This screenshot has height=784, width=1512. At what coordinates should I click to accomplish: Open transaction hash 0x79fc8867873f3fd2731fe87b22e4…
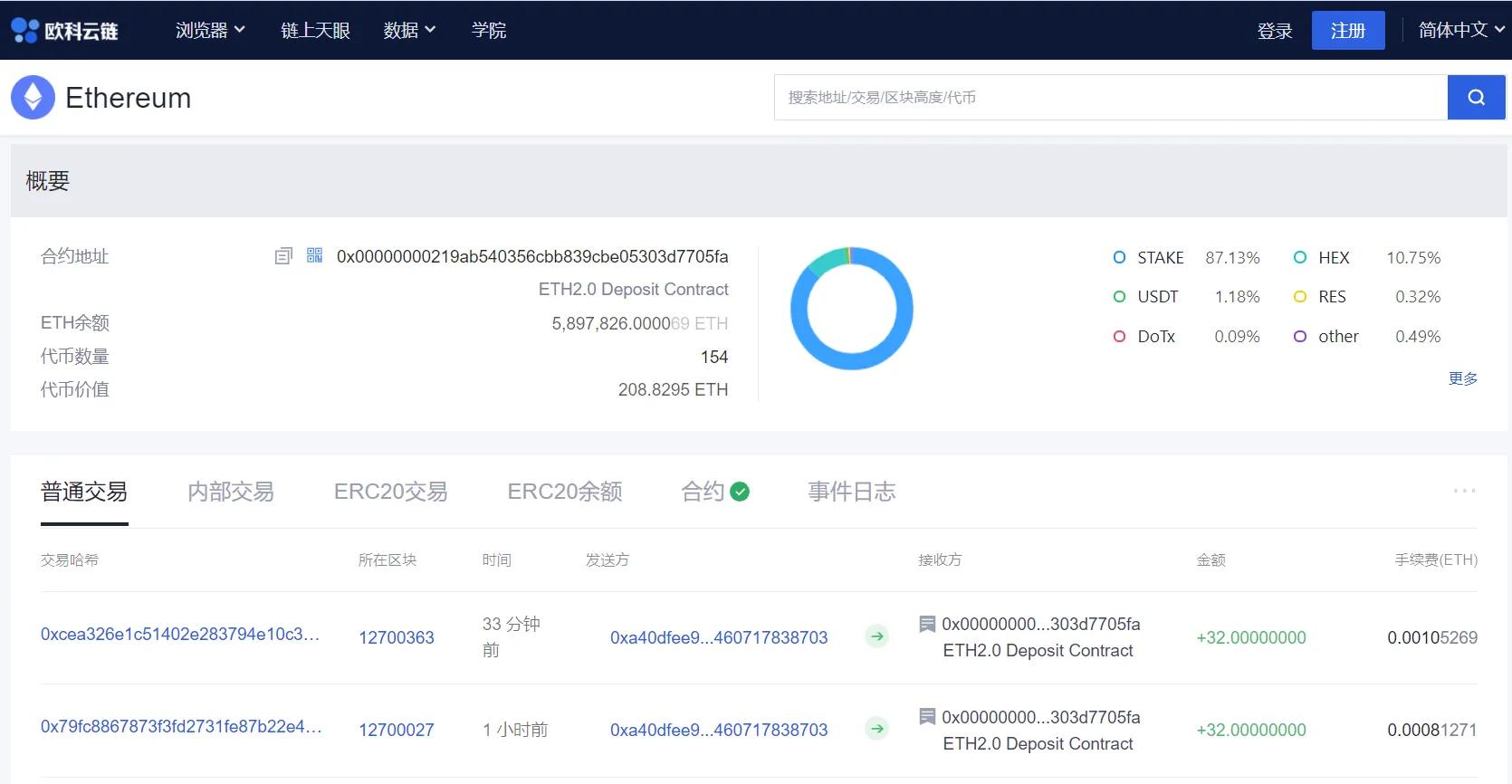181,727
